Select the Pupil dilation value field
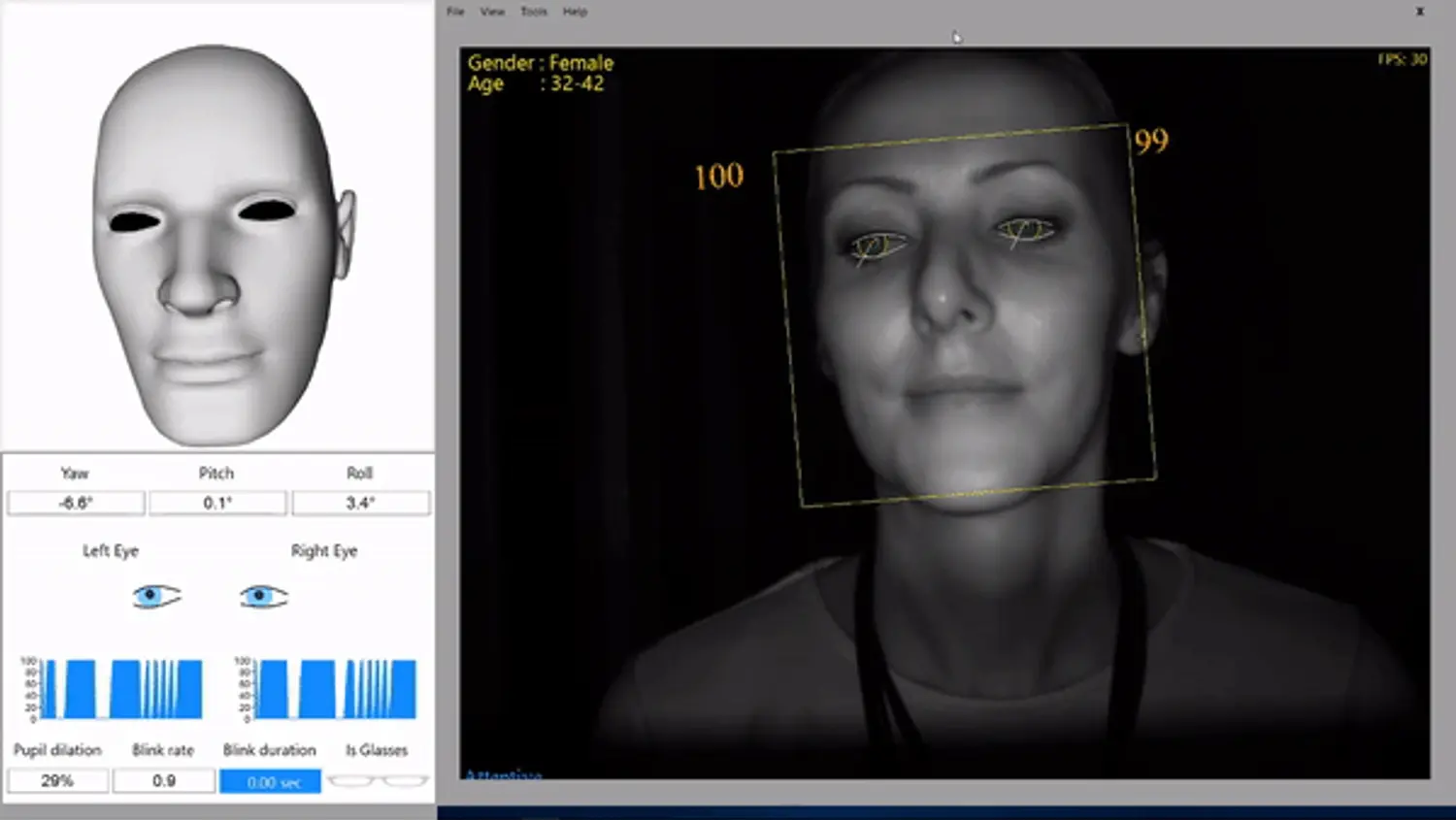Viewport: 1456px width, 820px height. point(57,780)
